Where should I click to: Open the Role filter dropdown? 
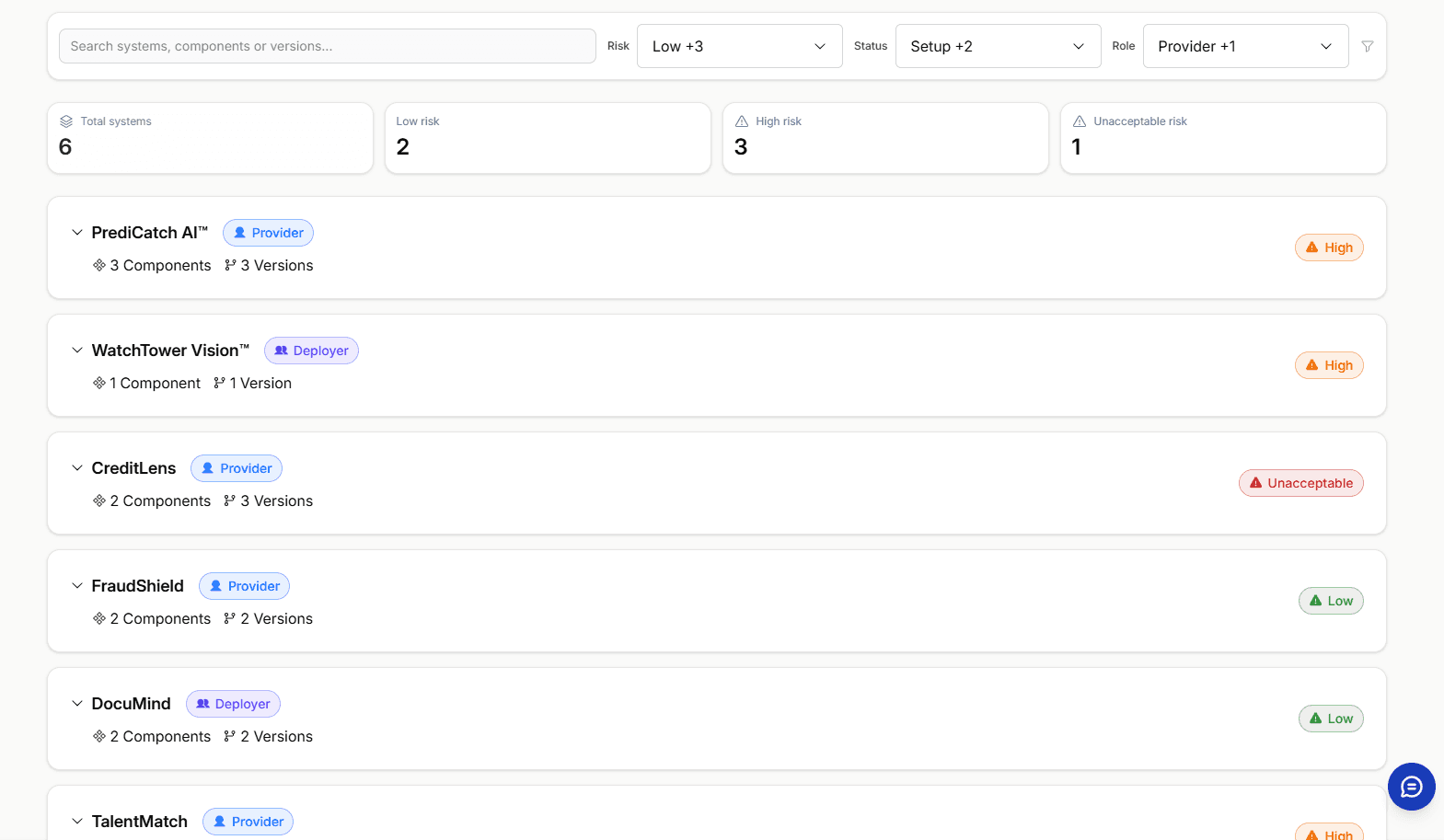click(x=1245, y=46)
